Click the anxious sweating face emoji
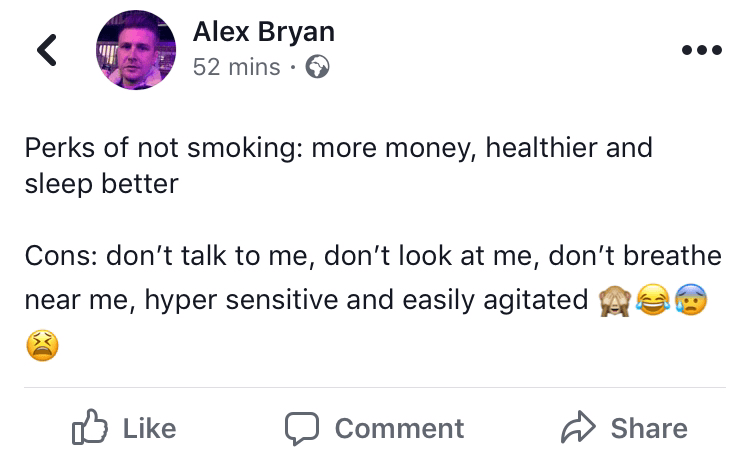 point(689,301)
